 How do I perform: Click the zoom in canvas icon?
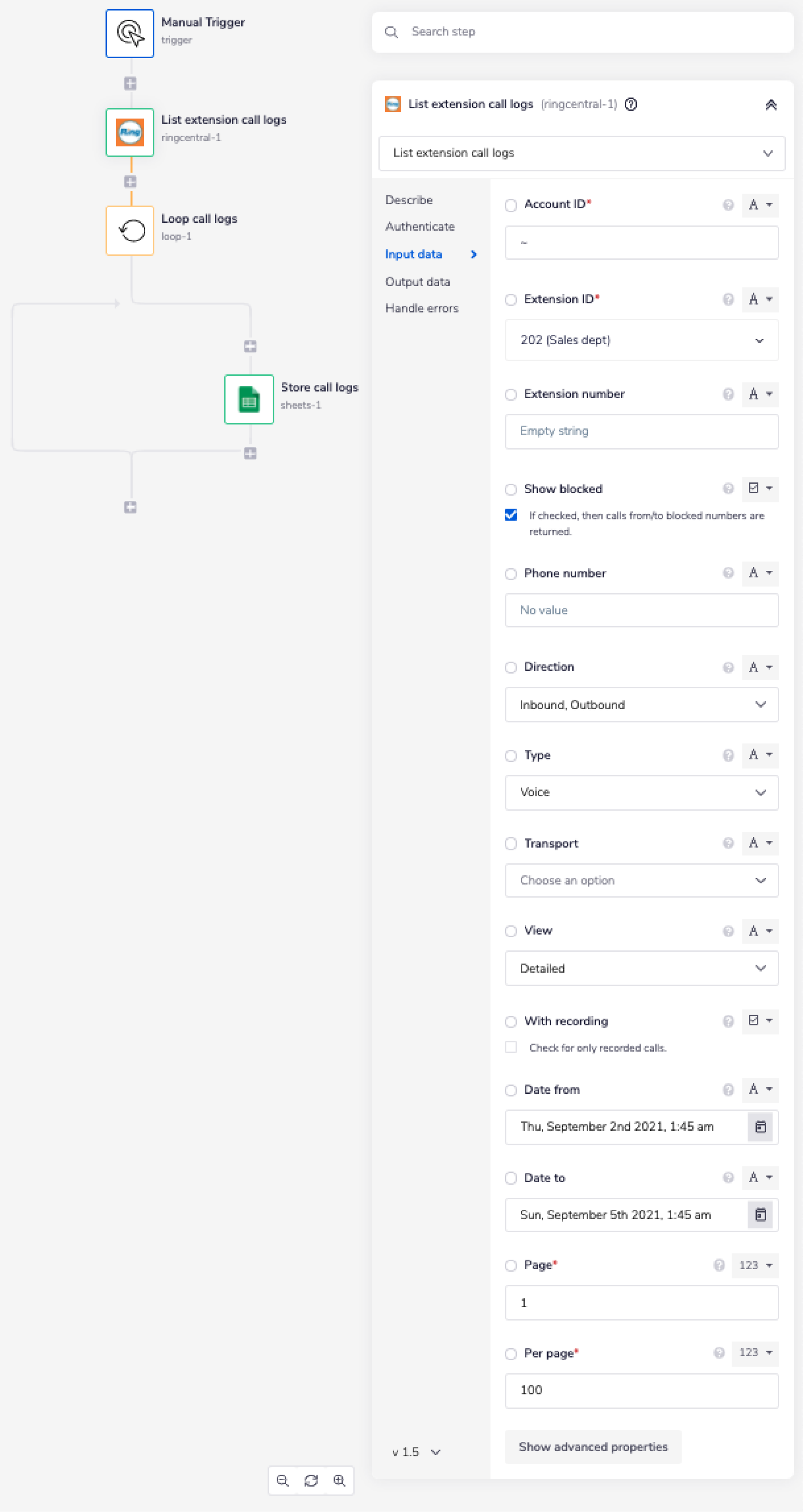click(339, 1480)
